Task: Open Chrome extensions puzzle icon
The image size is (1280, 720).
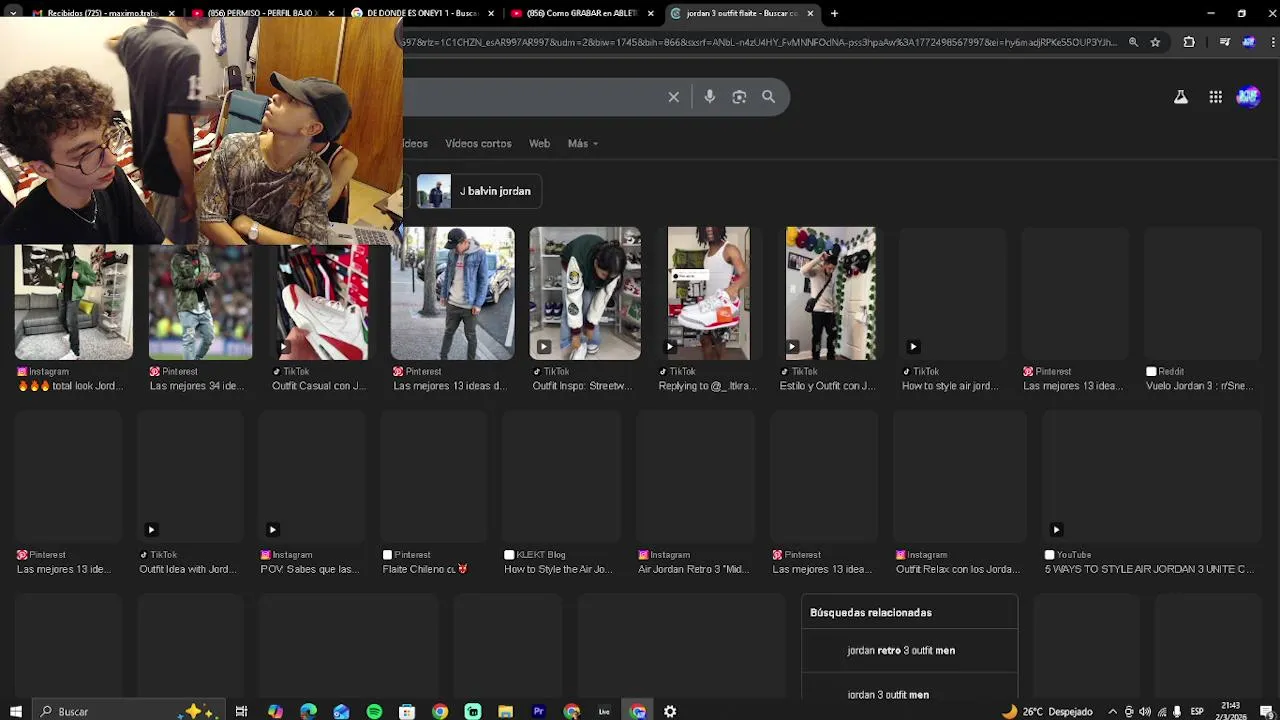Action: point(1189,42)
